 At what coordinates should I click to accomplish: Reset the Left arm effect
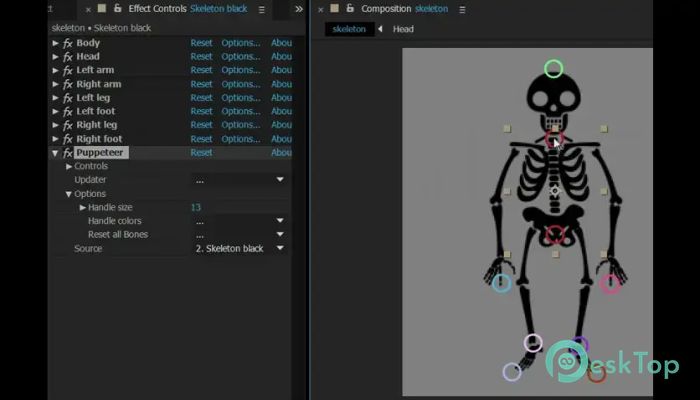point(201,70)
